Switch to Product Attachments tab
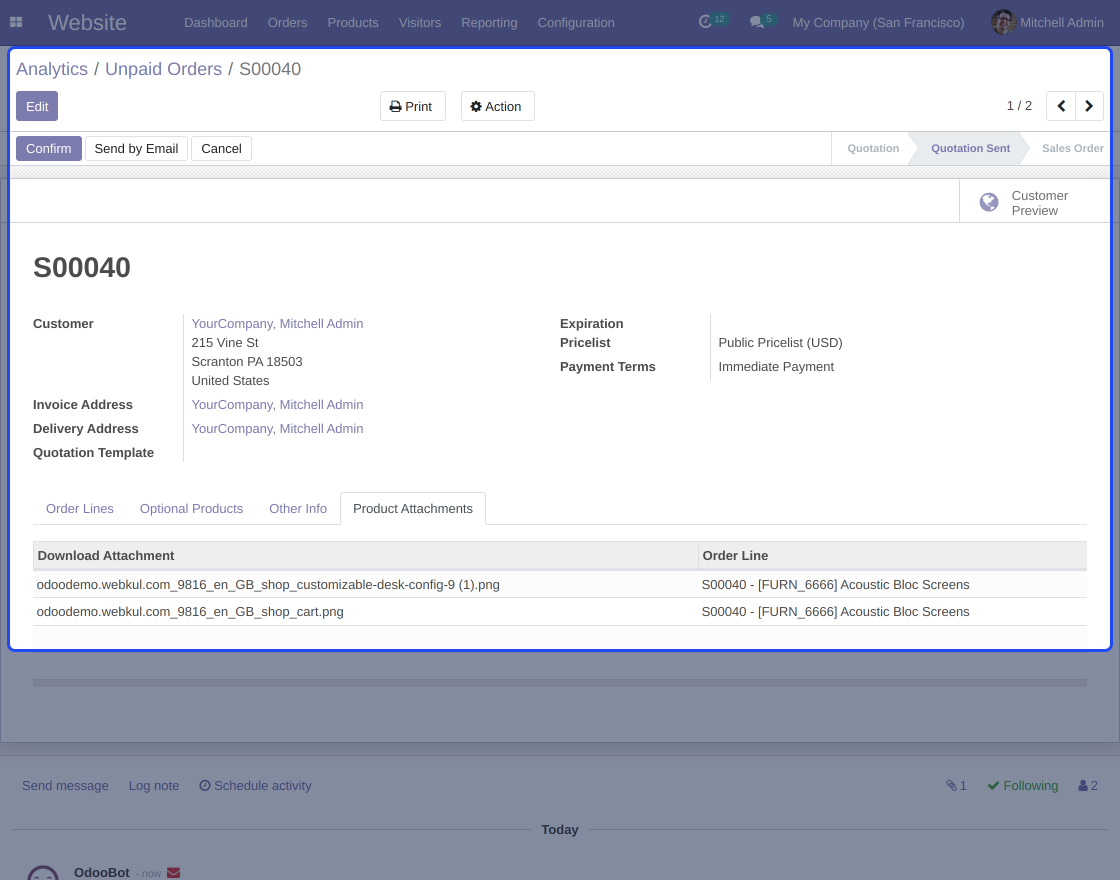 (413, 509)
